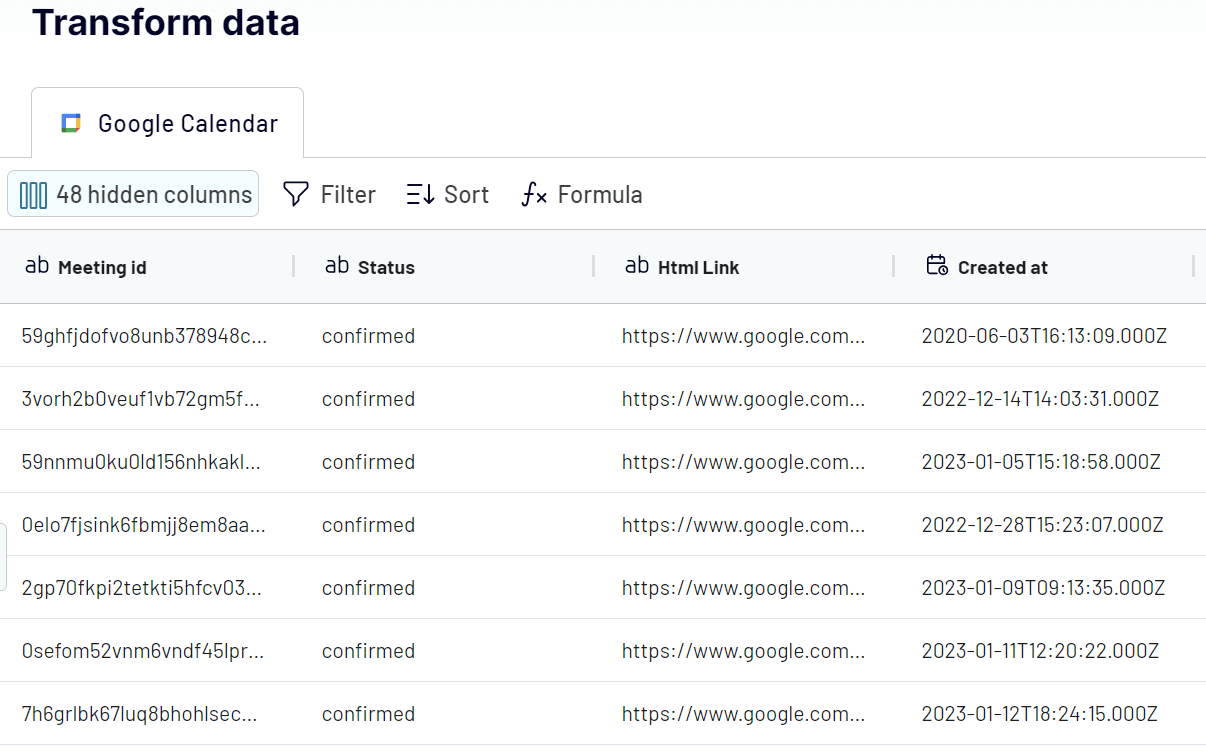Click confirmed status in the 59ghfjdofvo8 row

[x=368, y=336]
